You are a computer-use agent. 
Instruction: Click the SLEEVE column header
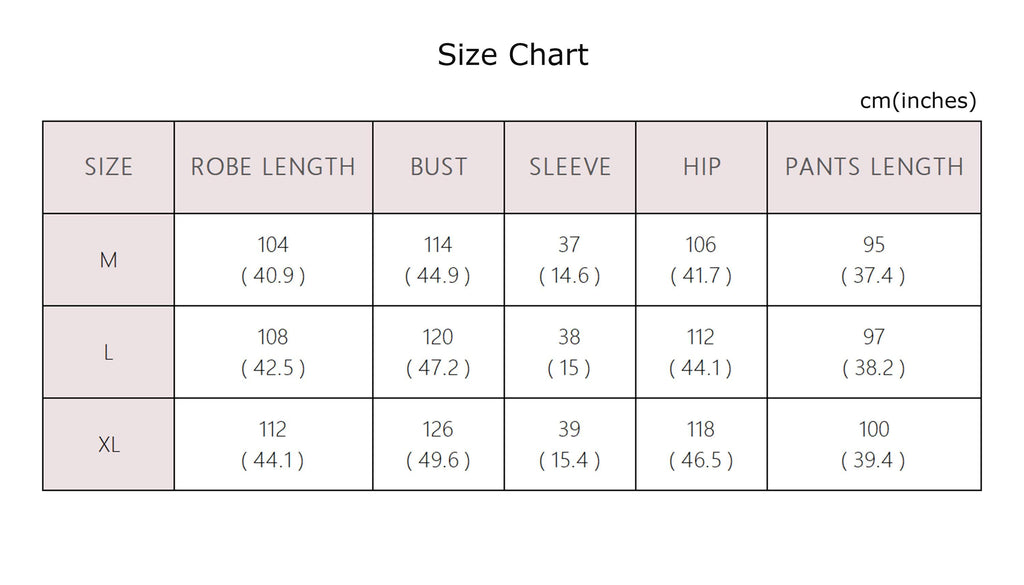pos(569,167)
